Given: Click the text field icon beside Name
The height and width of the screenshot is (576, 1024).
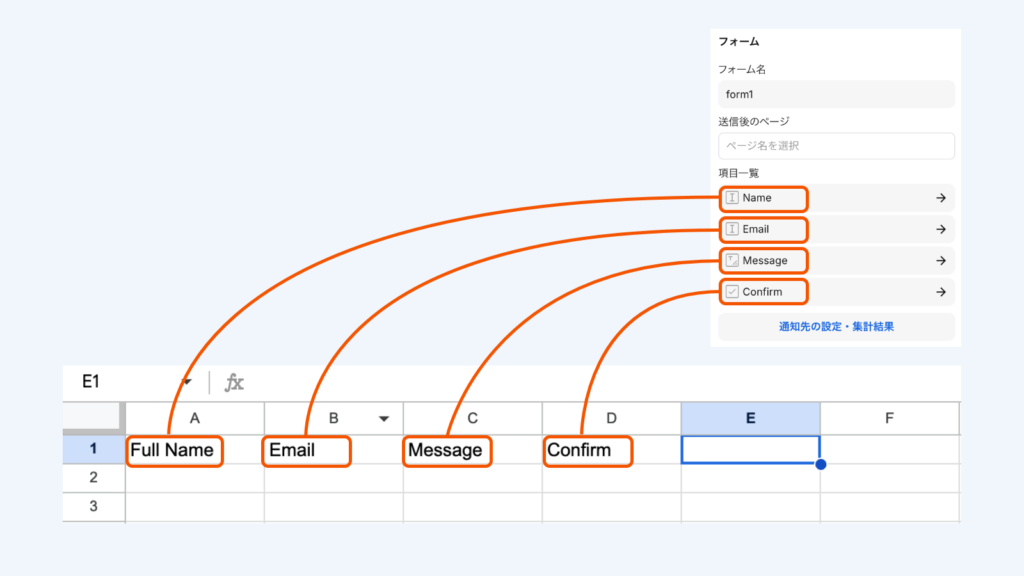Looking at the screenshot, I should [733, 198].
